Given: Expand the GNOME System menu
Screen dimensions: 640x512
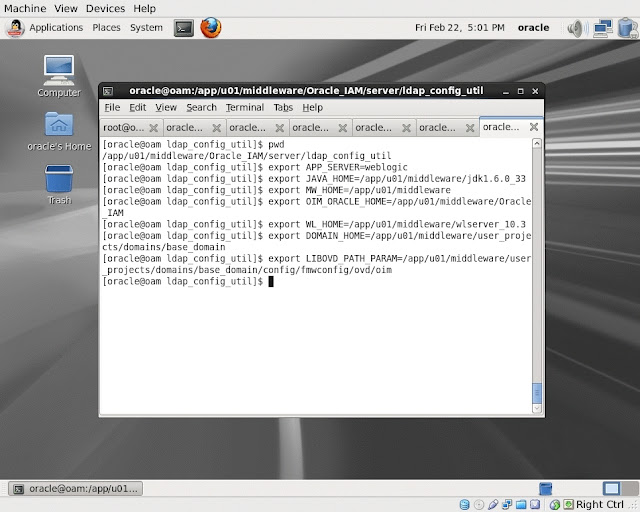Looking at the screenshot, I should (146, 28).
